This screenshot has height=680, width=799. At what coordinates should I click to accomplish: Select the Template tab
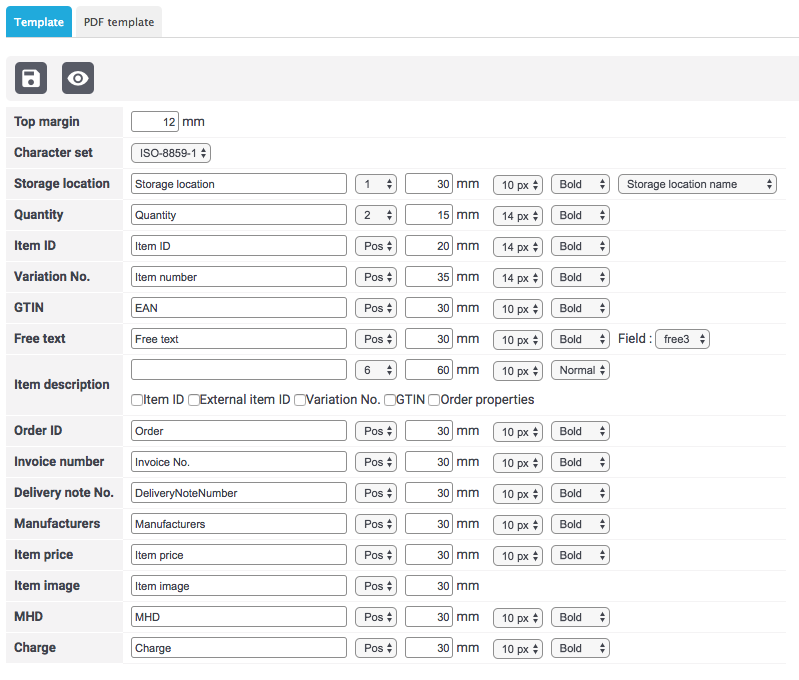coord(39,22)
